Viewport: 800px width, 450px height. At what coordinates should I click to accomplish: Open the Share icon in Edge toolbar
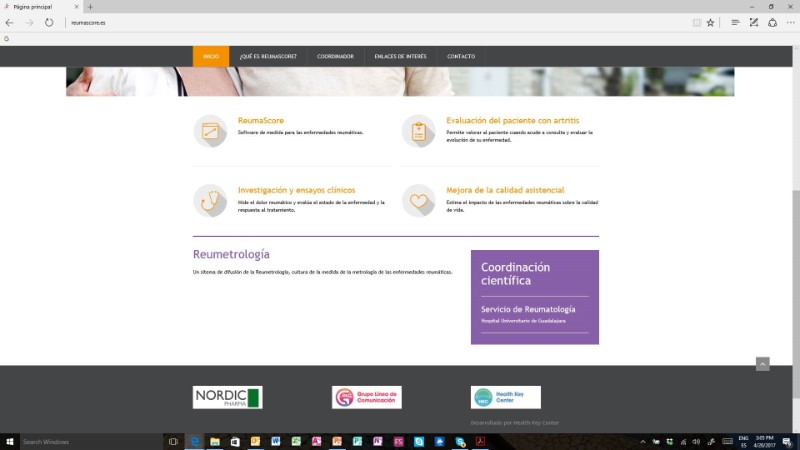pyautogui.click(x=772, y=22)
